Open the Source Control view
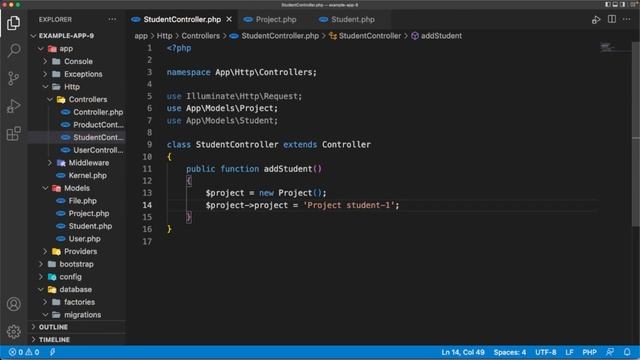Image resolution: width=640 pixels, height=360 pixels. pyautogui.click(x=13, y=78)
